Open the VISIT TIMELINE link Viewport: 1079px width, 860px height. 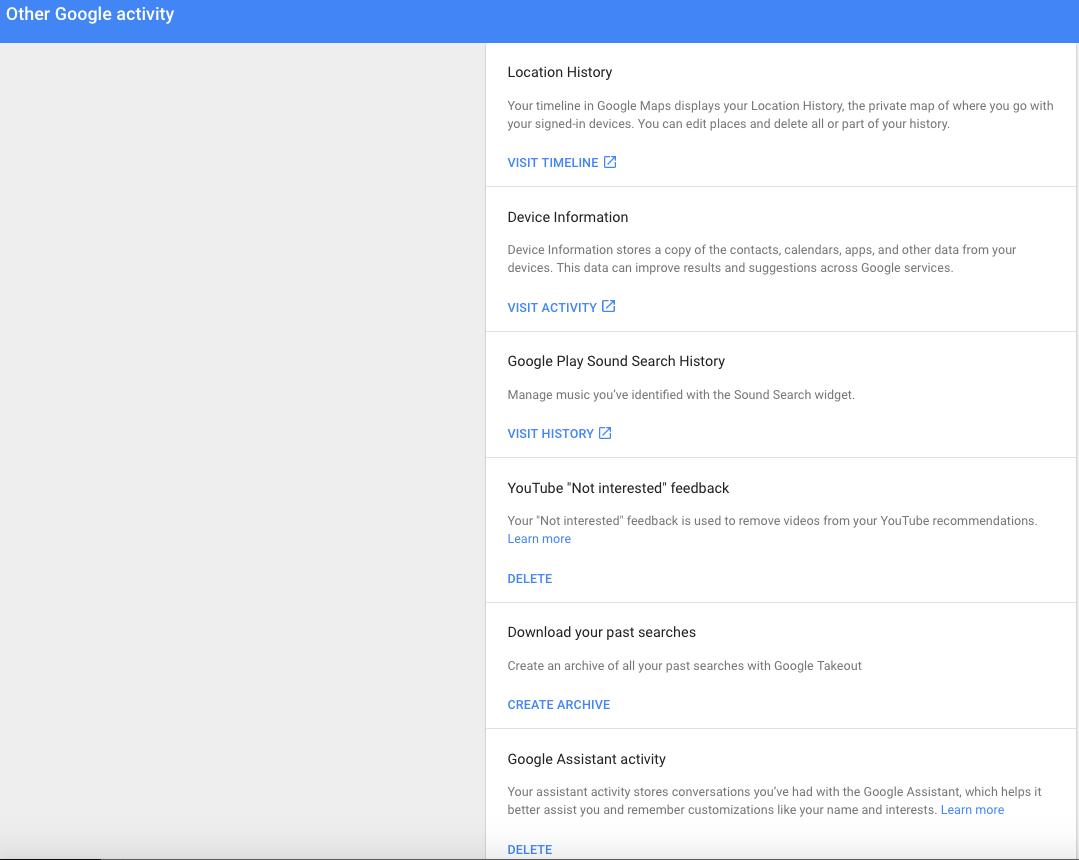553,163
